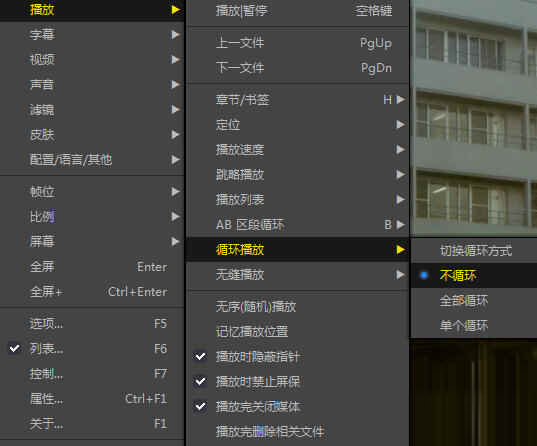
Task: Select 全屏+ Ctrl+Enter menu item
Action: point(92,292)
